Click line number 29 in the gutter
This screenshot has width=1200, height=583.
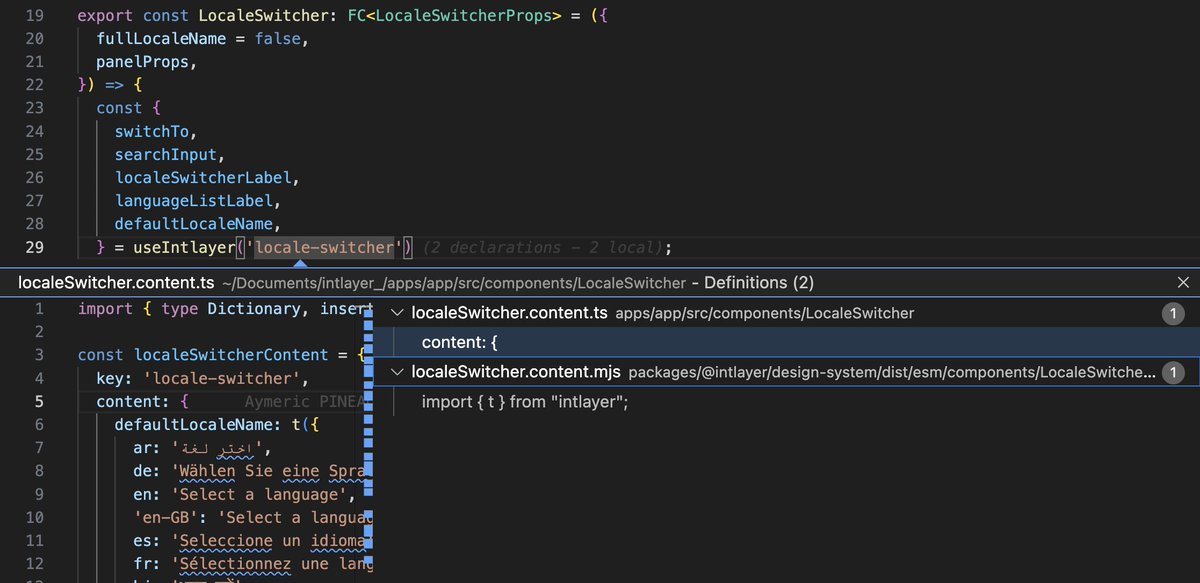pos(34,247)
